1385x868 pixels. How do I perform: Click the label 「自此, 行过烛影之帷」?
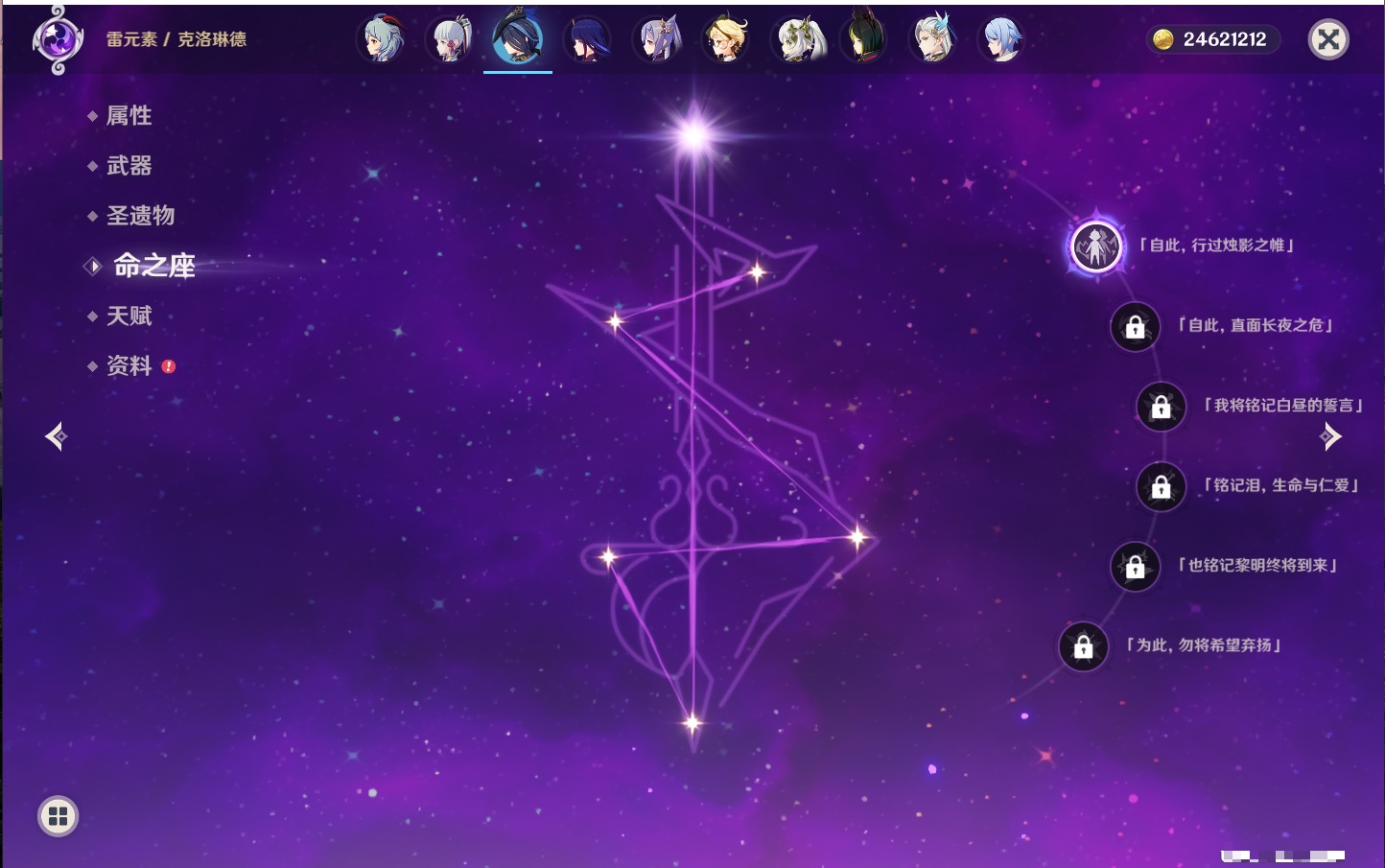(1216, 246)
